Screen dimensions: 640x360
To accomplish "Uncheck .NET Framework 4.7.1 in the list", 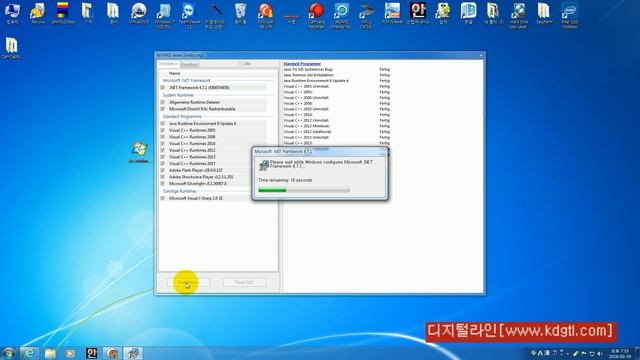I will pos(163,88).
